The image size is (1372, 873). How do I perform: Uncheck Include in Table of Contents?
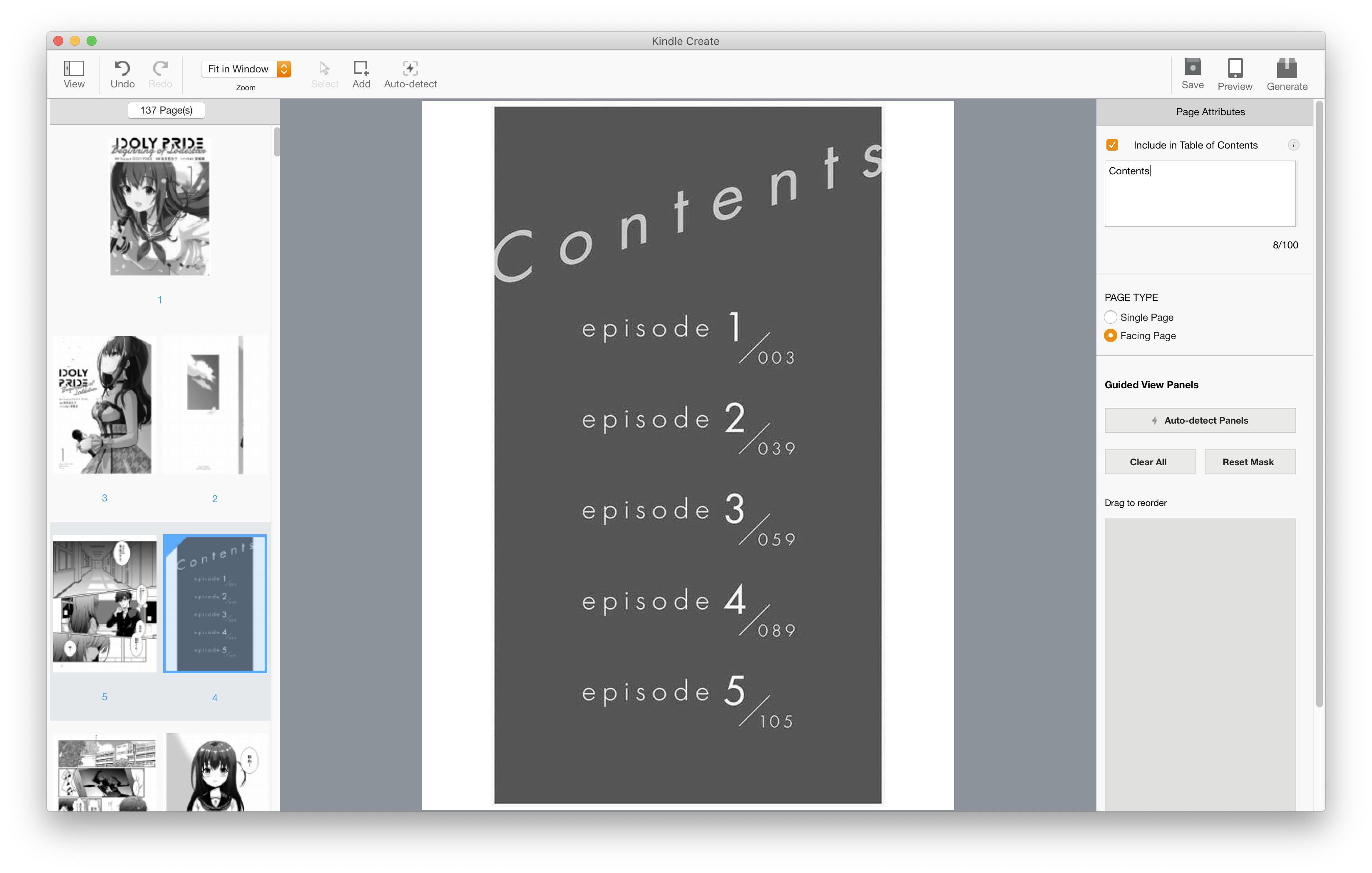[x=1112, y=145]
